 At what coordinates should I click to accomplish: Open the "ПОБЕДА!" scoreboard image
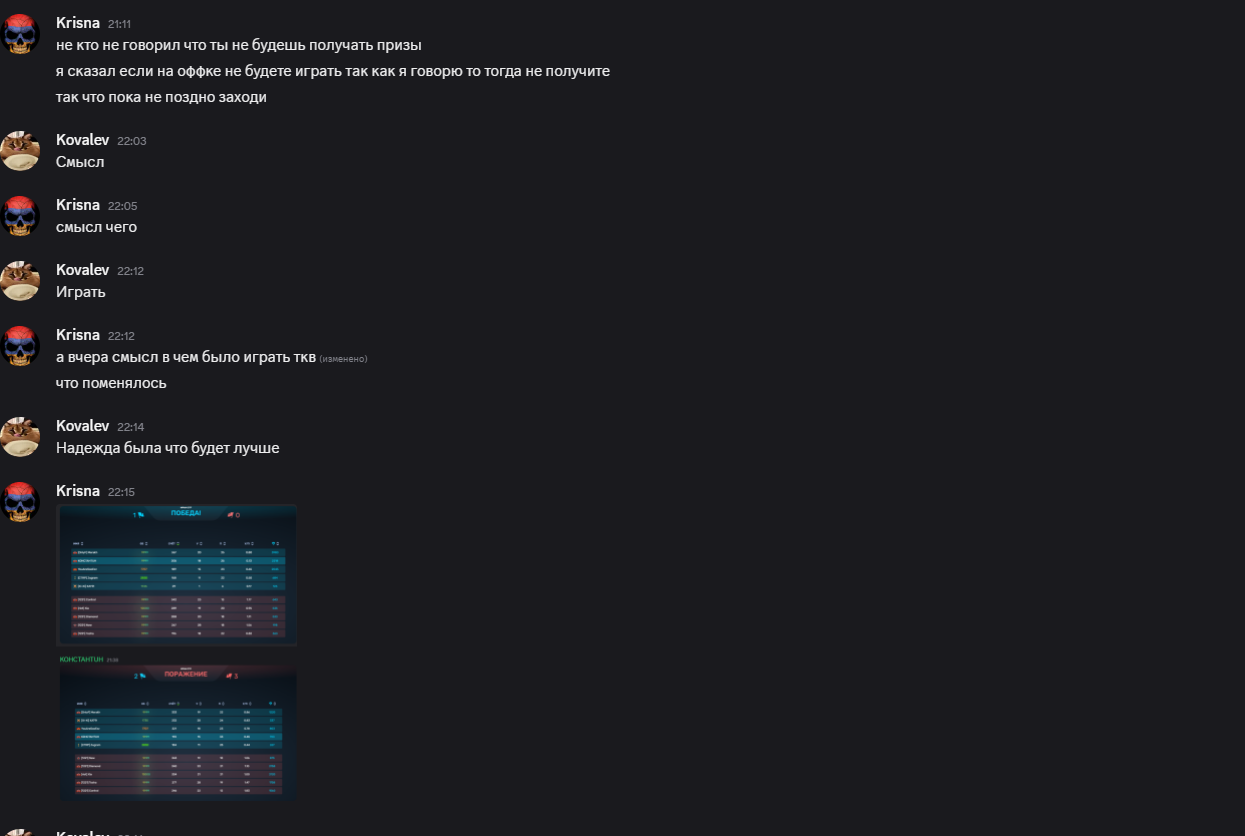click(177, 575)
